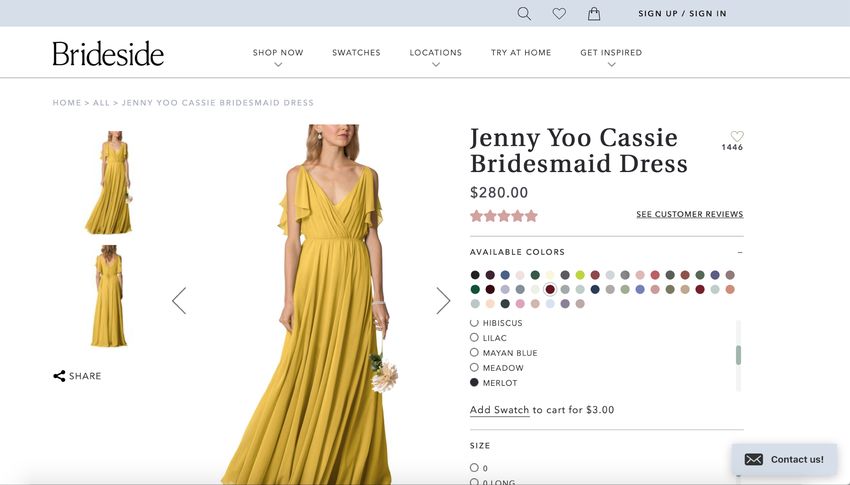Click the envelope icon in Contact us
The width and height of the screenshot is (850, 485).
coord(754,460)
